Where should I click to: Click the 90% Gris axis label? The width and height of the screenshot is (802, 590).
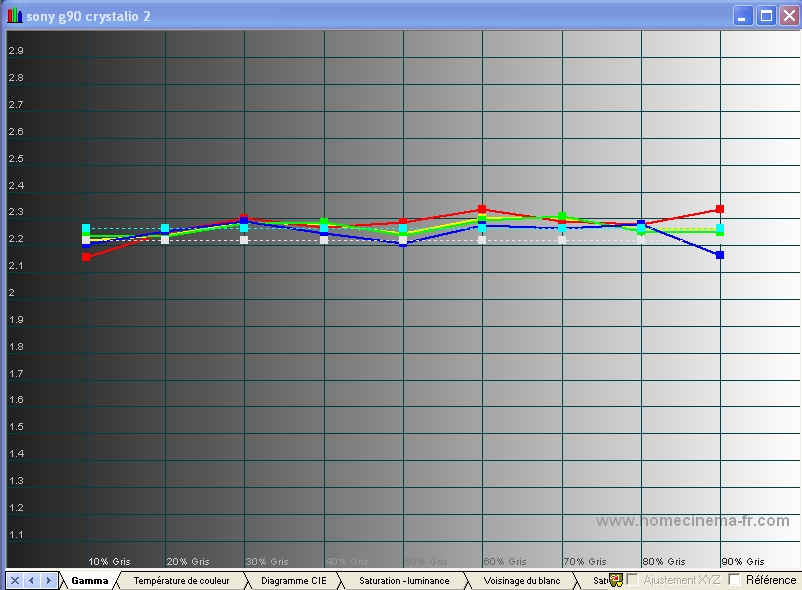click(743, 561)
